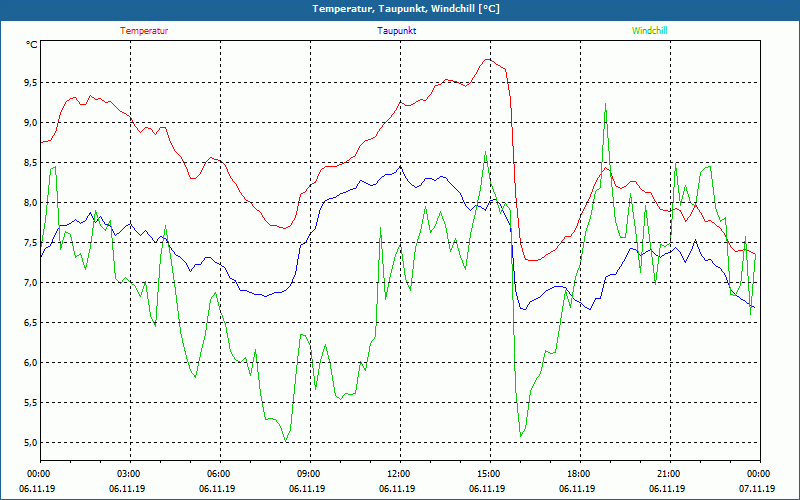Click the 09:00 time label on the x-axis
800x500 pixels.
coord(310,474)
